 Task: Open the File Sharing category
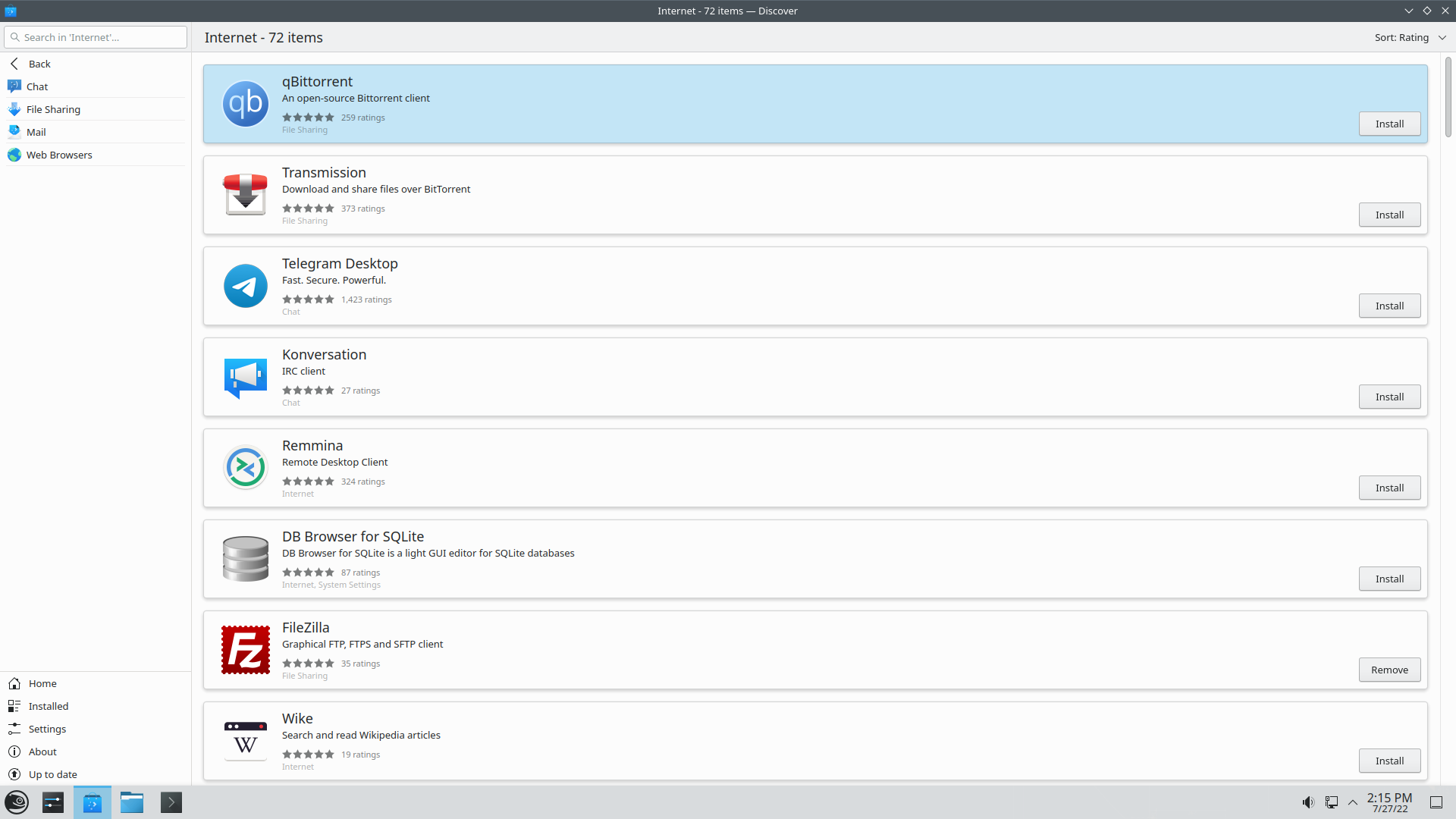(96, 109)
